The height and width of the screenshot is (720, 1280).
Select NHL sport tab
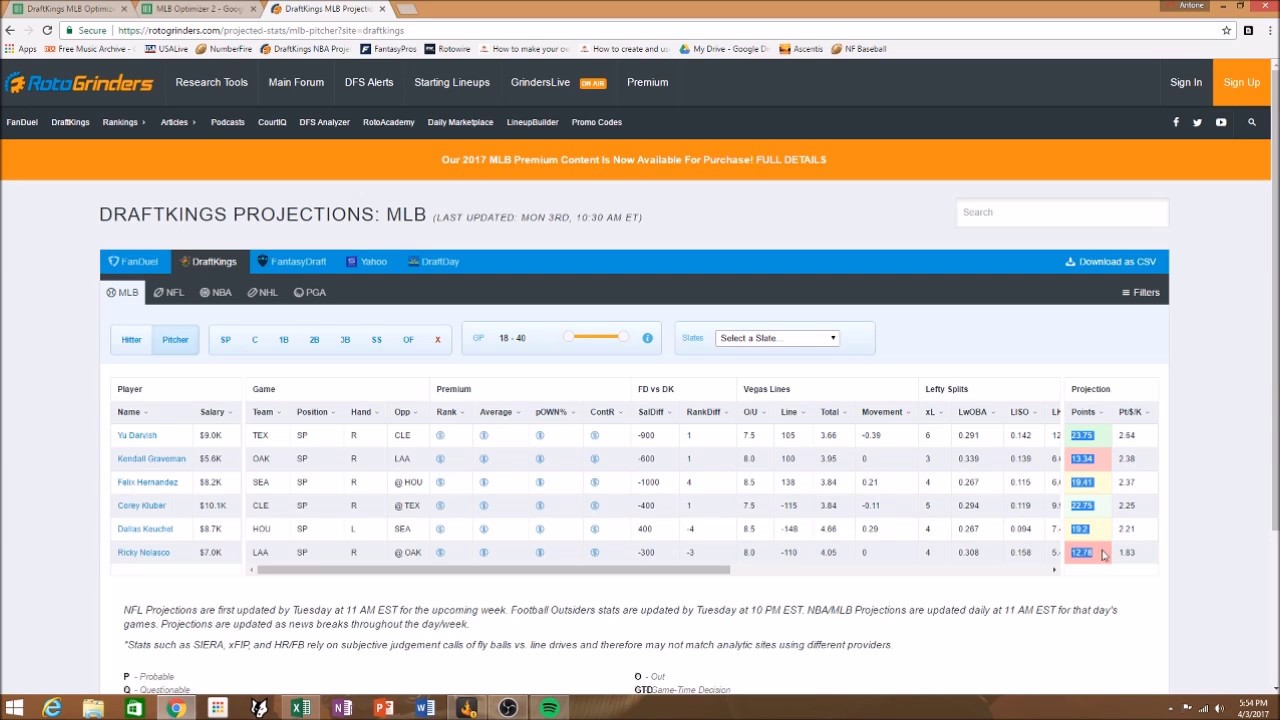(x=263, y=292)
